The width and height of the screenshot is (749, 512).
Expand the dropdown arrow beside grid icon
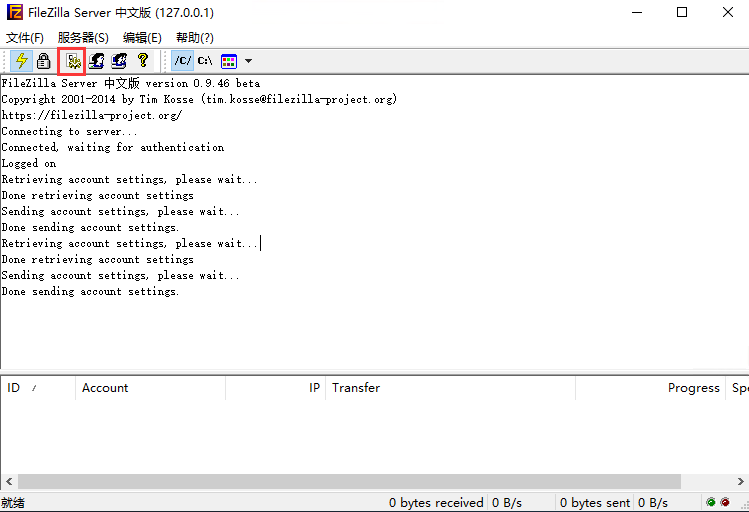pyautogui.click(x=248, y=61)
